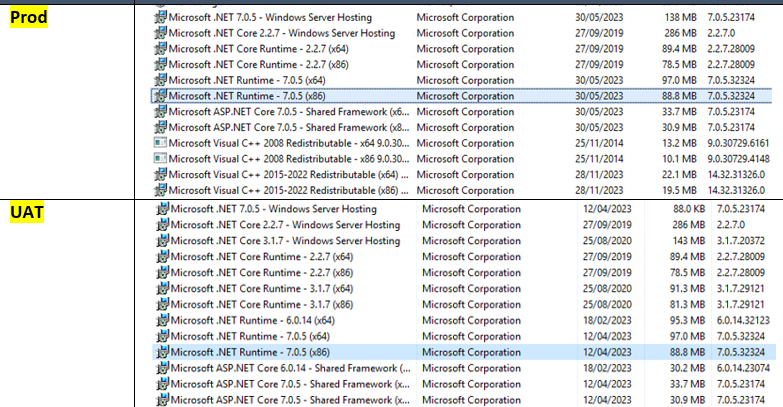
Task: Click date 30/05/2023 on highlighted Prod .NET Runtime row
Action: click(599, 96)
